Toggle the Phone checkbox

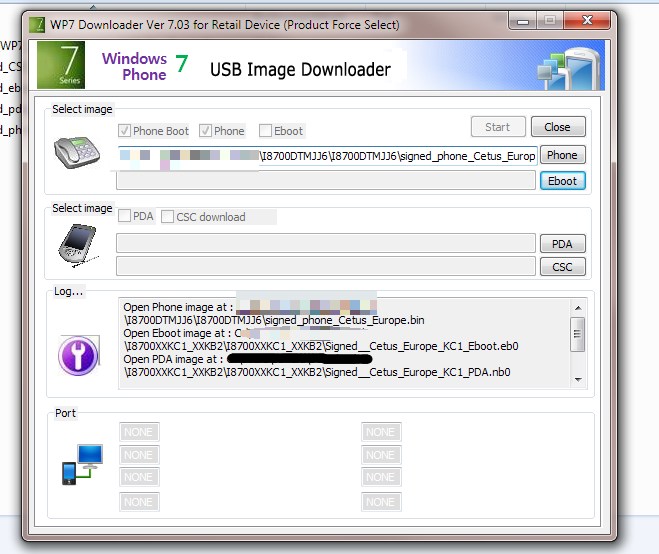tap(205, 131)
